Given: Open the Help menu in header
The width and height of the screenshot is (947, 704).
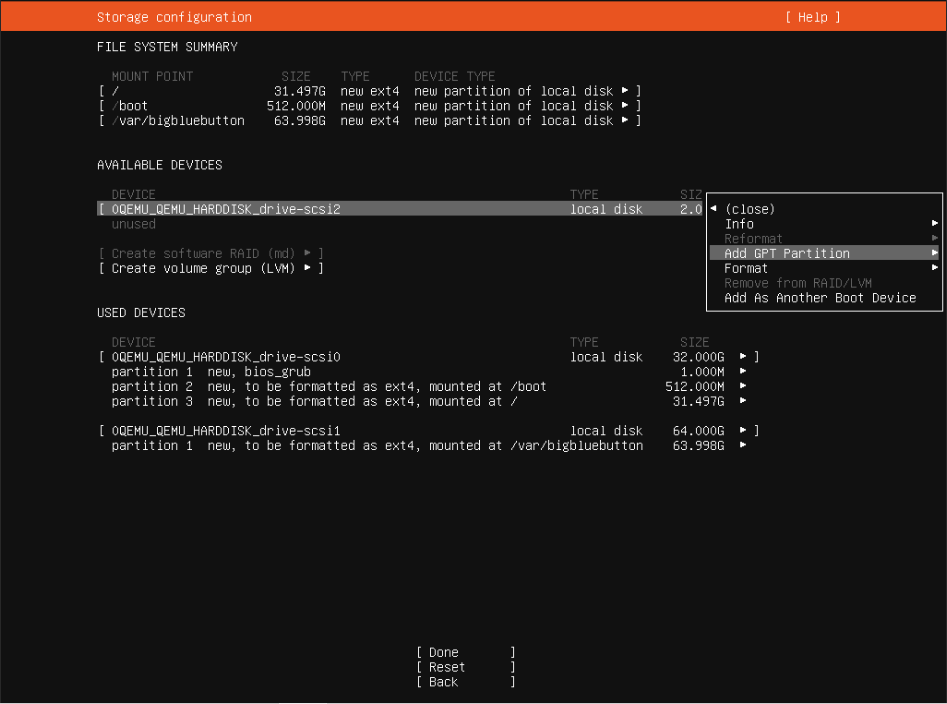Looking at the screenshot, I should point(812,17).
